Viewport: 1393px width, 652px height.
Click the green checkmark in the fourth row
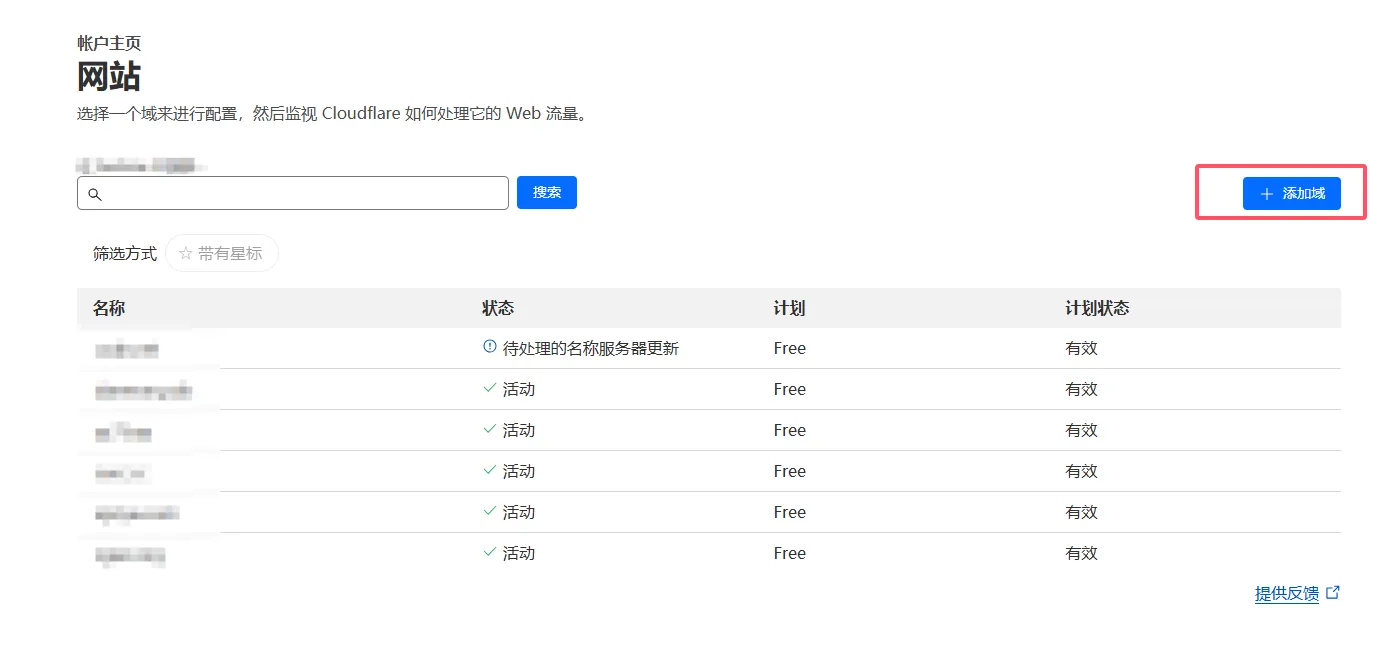489,470
